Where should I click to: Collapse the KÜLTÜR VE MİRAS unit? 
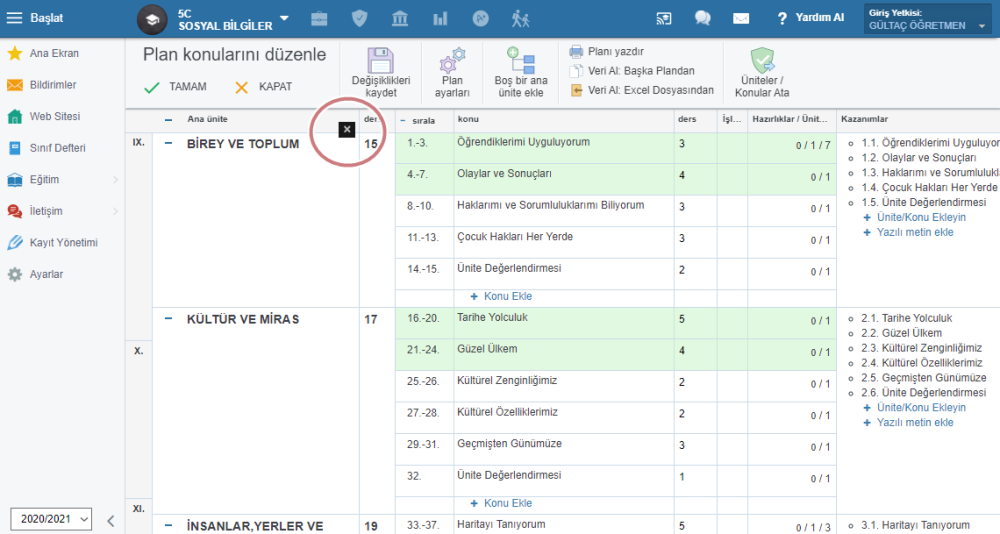point(168,319)
